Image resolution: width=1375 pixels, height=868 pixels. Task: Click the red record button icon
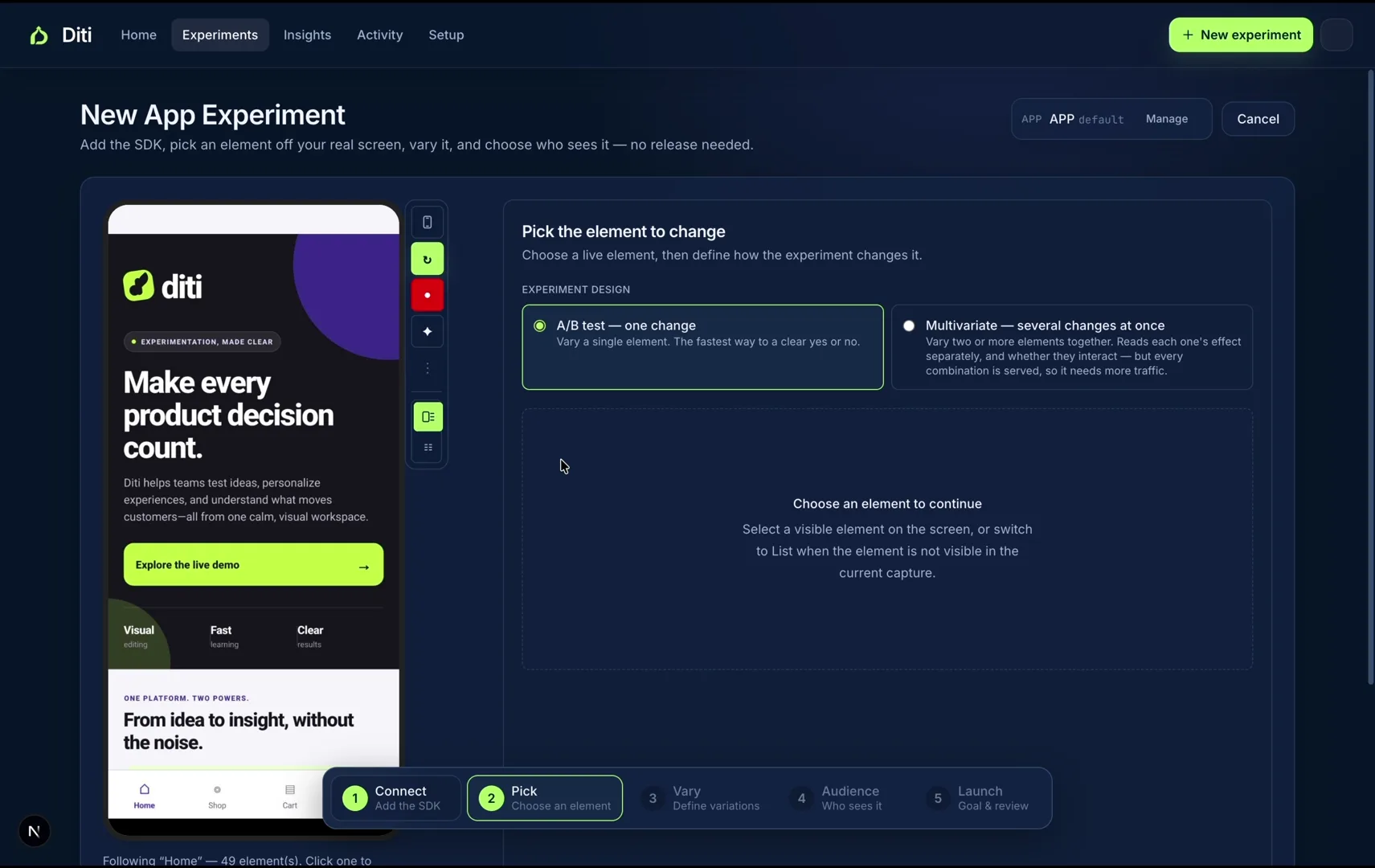coord(428,295)
